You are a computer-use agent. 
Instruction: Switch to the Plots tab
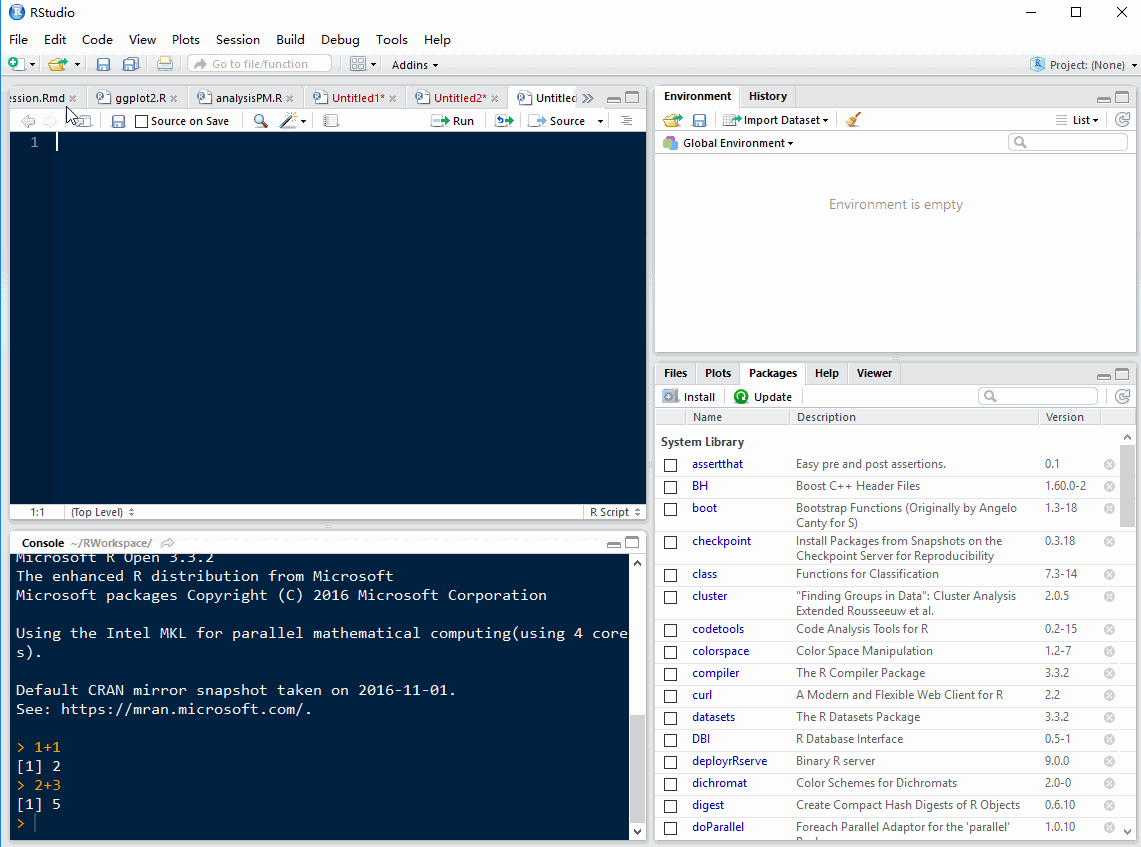717,373
